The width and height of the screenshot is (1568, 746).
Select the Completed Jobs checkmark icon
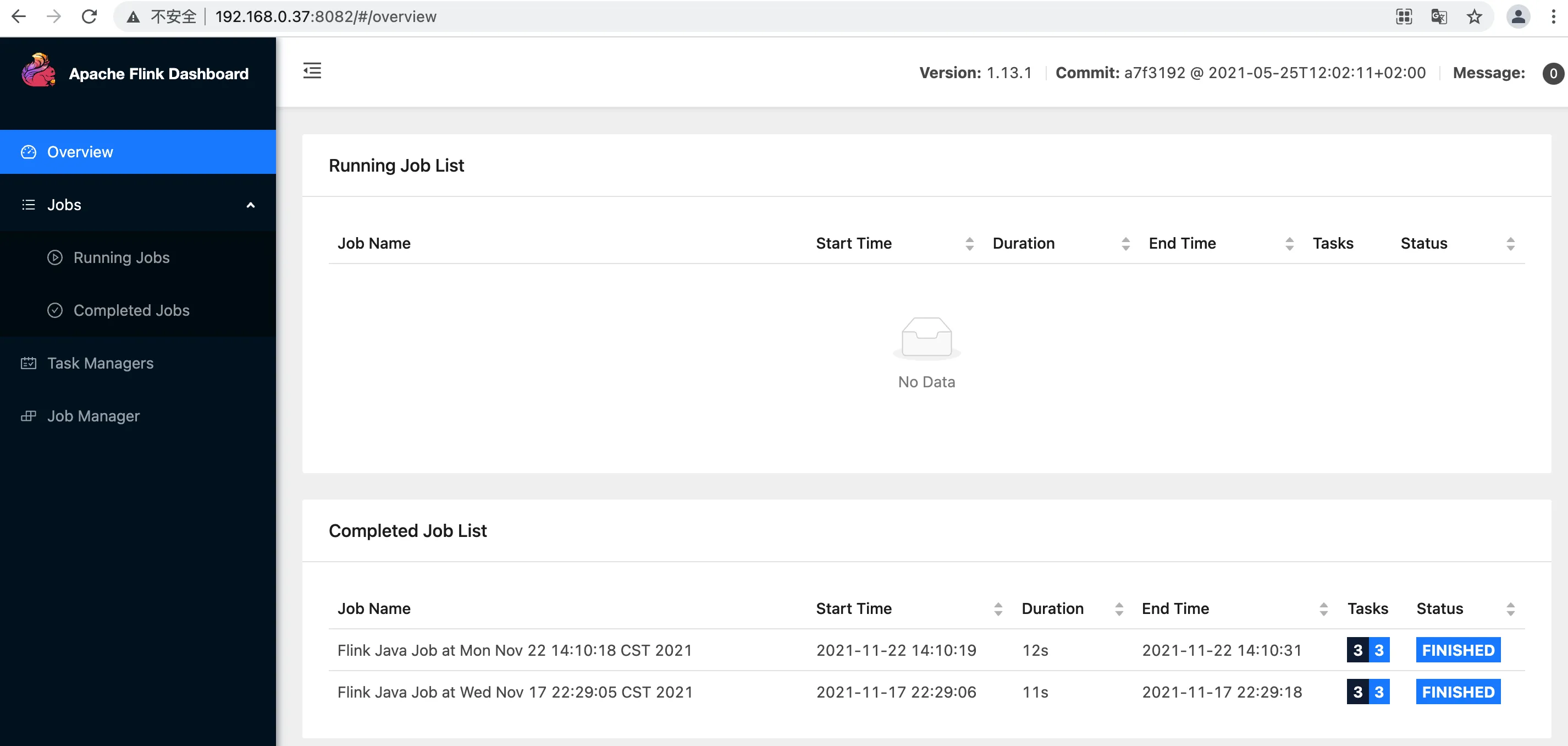coord(56,310)
